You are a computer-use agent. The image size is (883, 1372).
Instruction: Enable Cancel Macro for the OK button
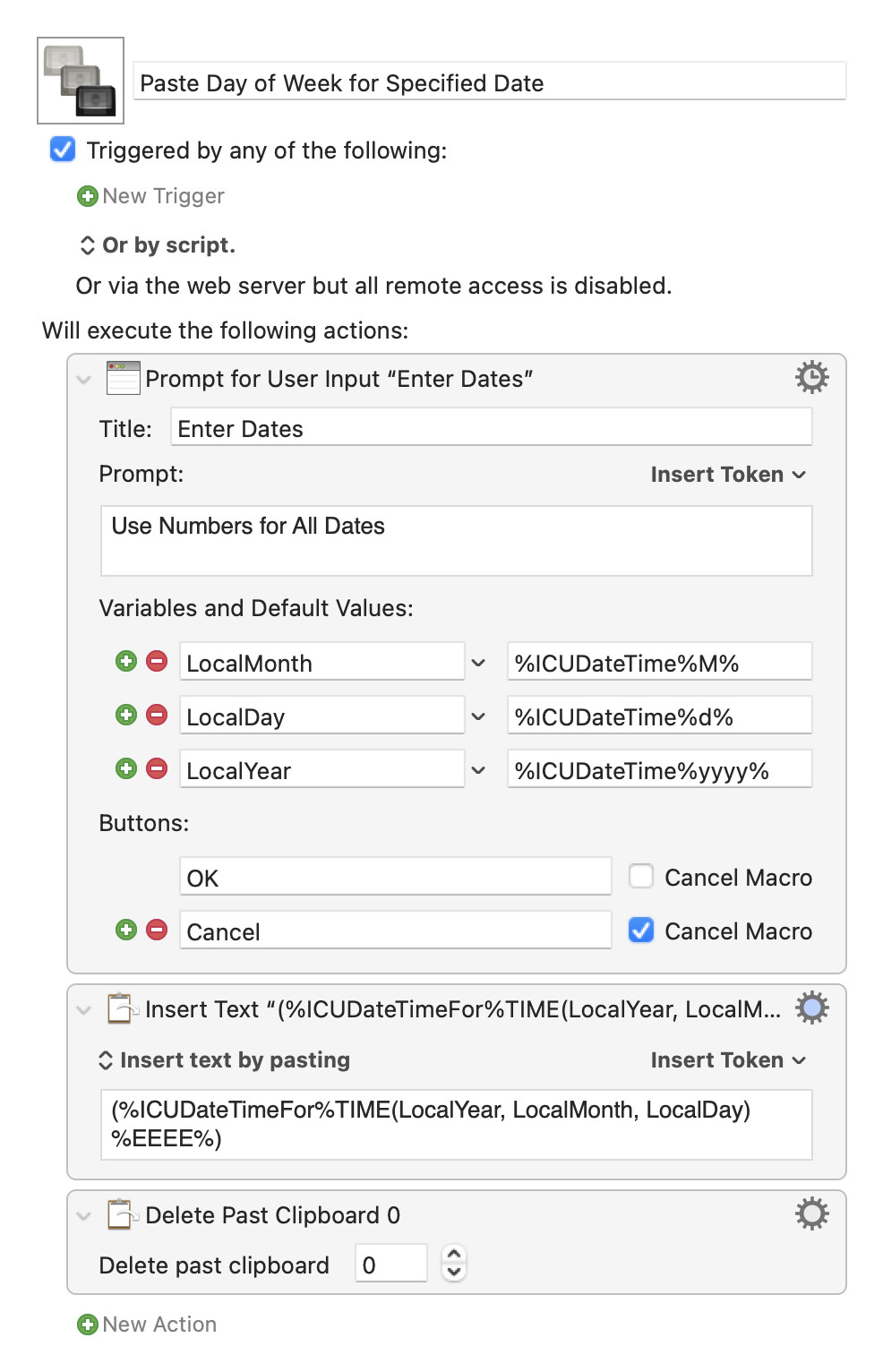[641, 876]
